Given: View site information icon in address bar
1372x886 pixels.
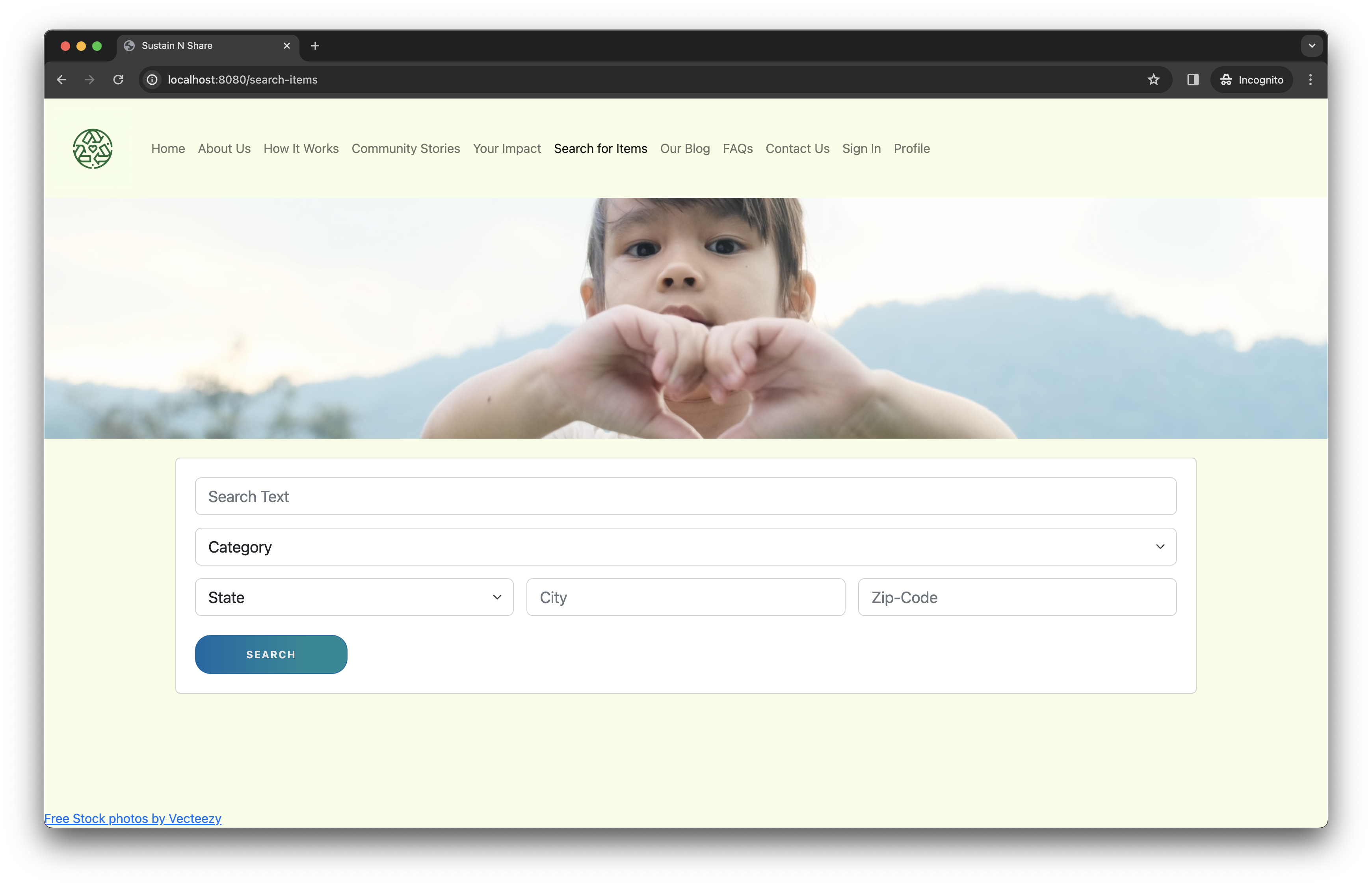Looking at the screenshot, I should 152,80.
